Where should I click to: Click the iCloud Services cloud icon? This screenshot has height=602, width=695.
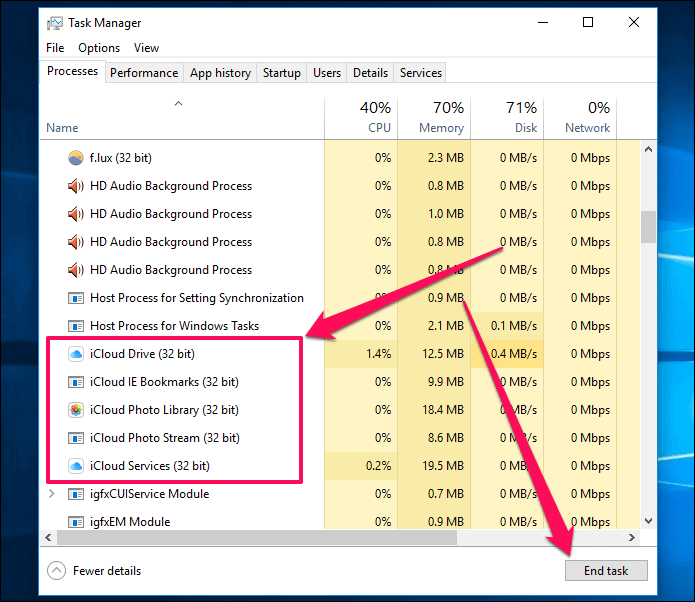(x=76, y=466)
